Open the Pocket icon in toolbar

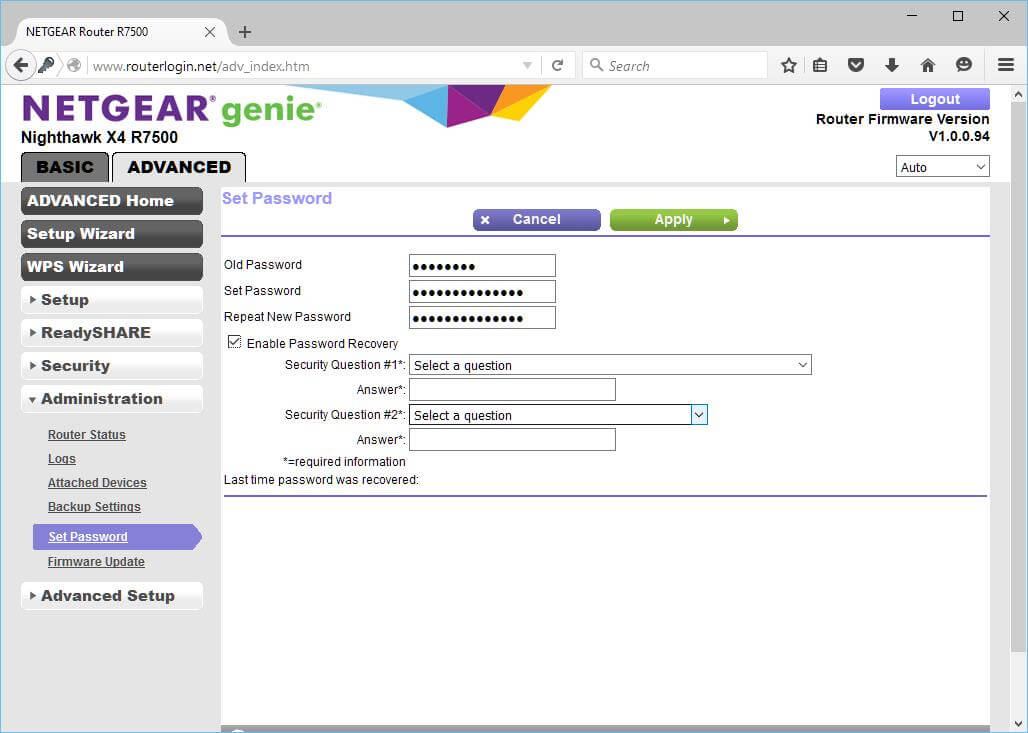click(855, 65)
